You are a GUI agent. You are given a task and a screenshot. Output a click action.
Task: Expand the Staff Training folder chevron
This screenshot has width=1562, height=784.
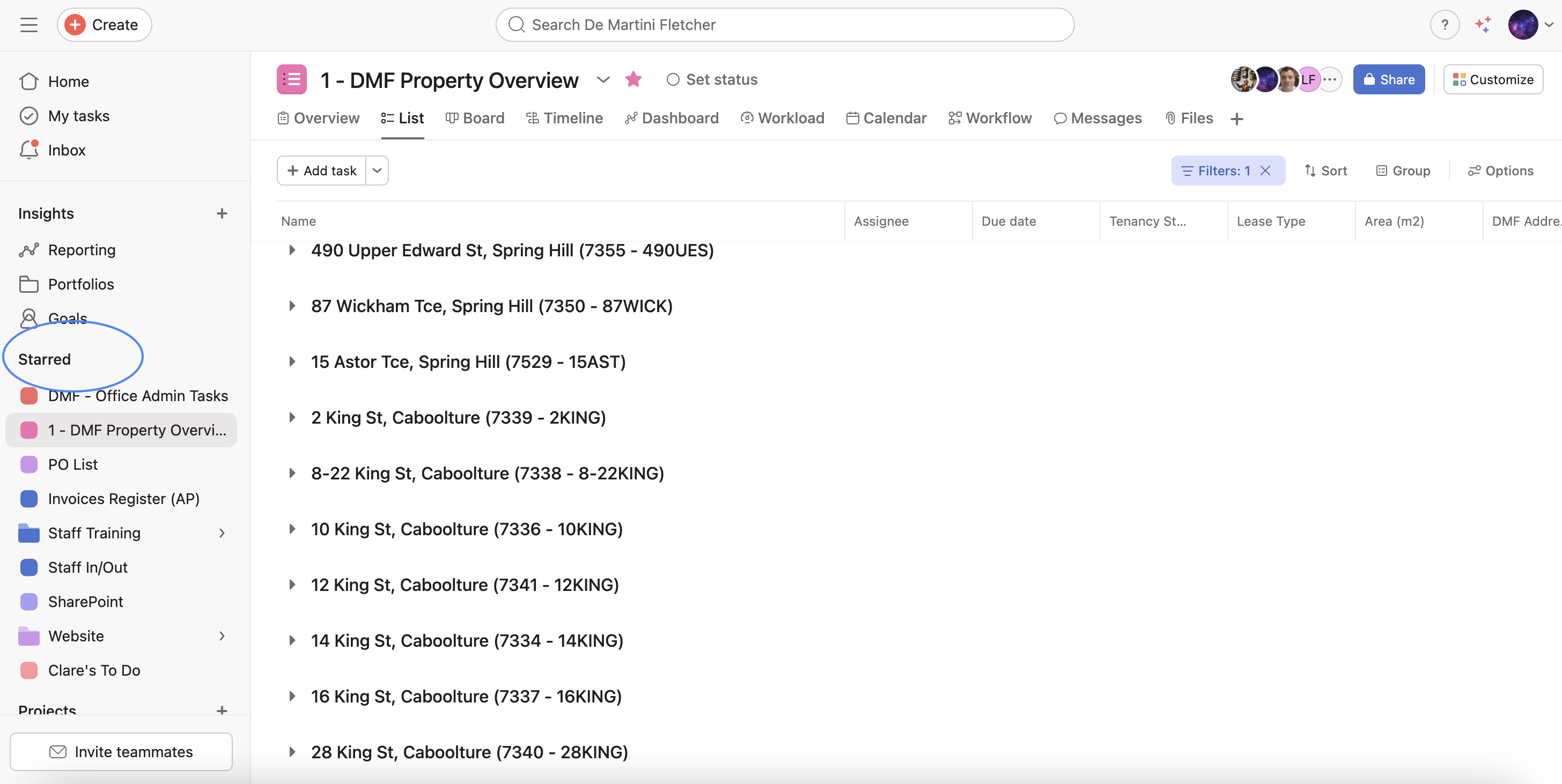pos(222,533)
